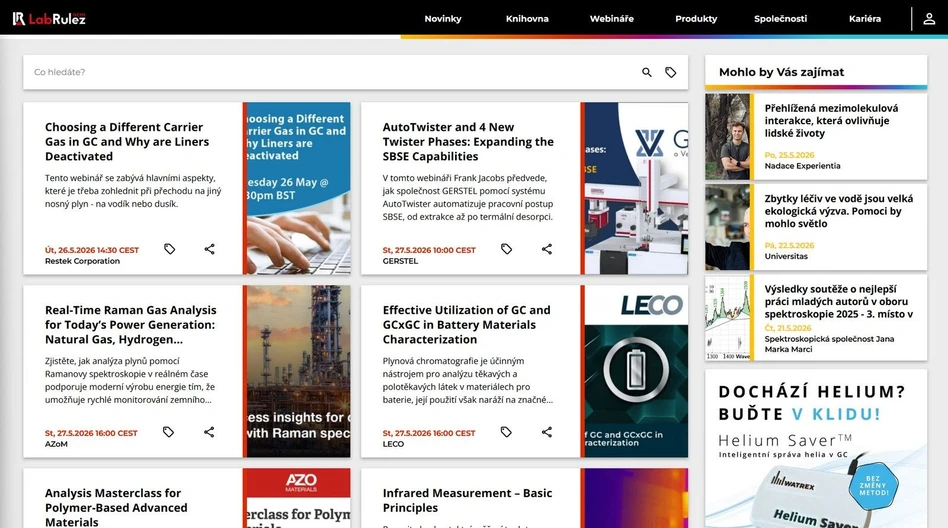Open 'Přehlížená mezimolekulová interakce' article
The width and height of the screenshot is (948, 528).
click(831, 120)
